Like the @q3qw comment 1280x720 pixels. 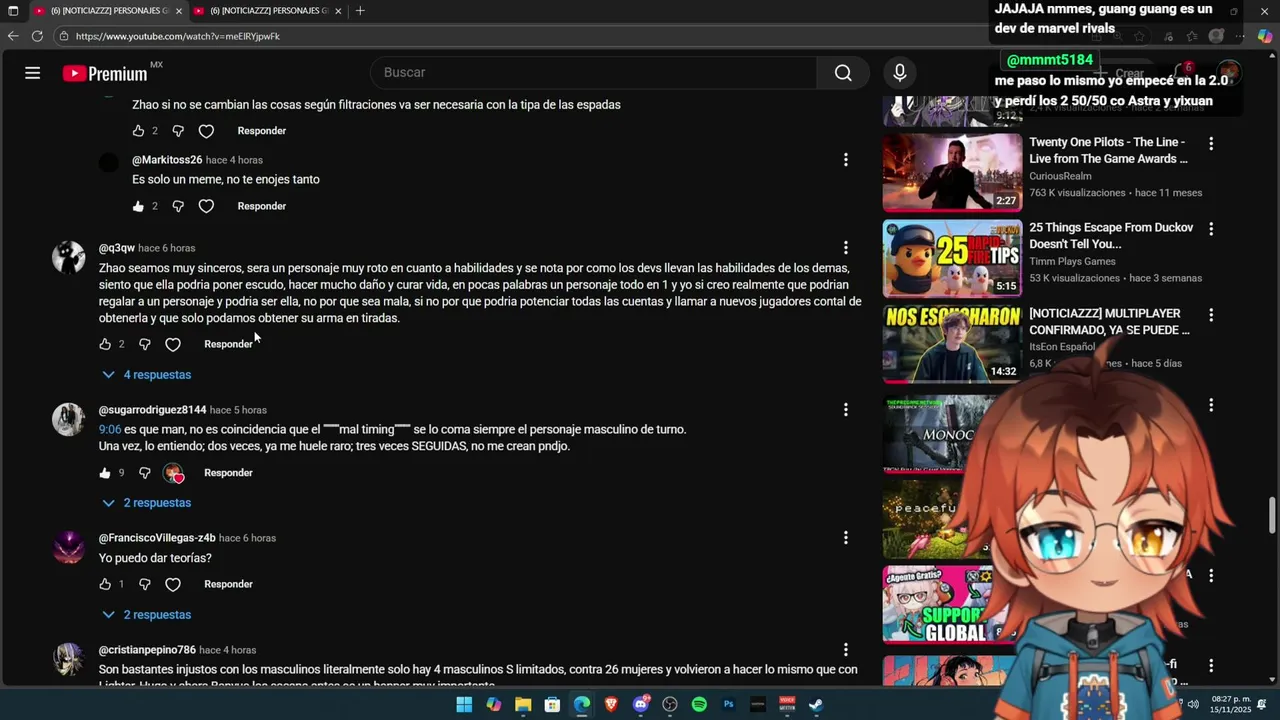[105, 344]
